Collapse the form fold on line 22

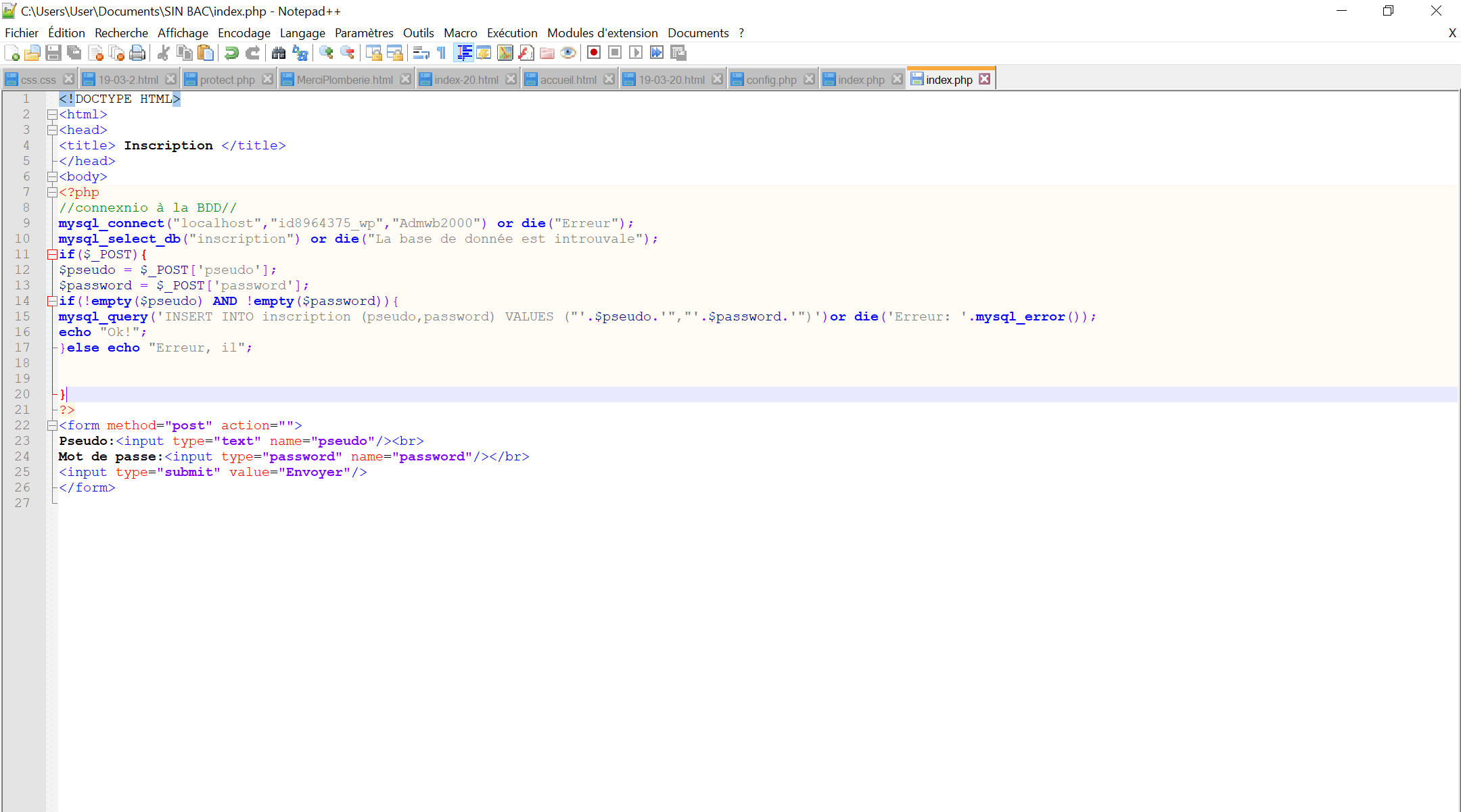pos(52,425)
